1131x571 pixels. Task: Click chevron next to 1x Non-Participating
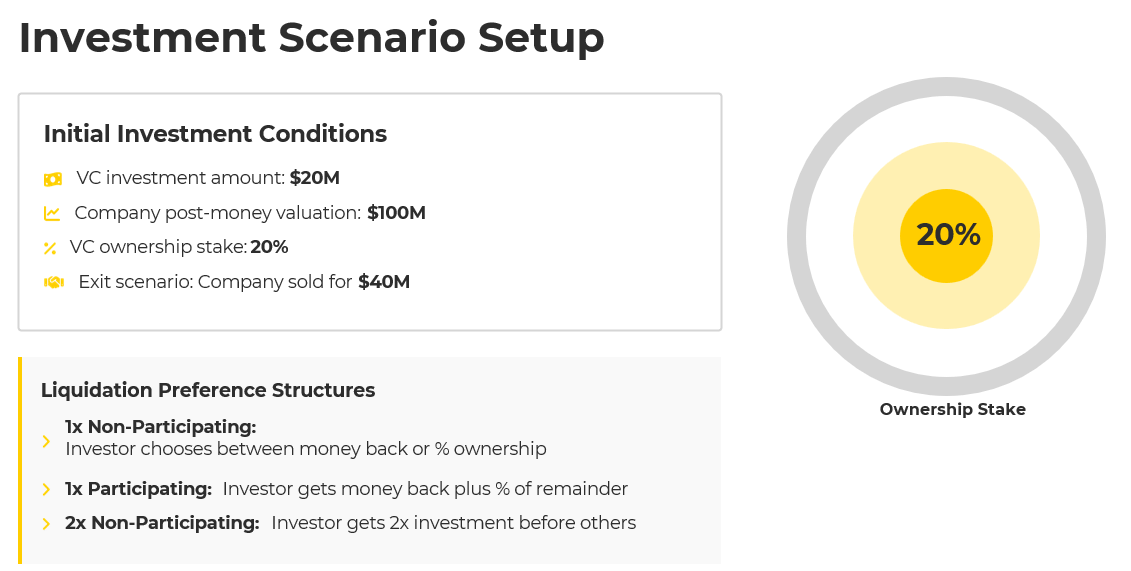click(x=46, y=440)
